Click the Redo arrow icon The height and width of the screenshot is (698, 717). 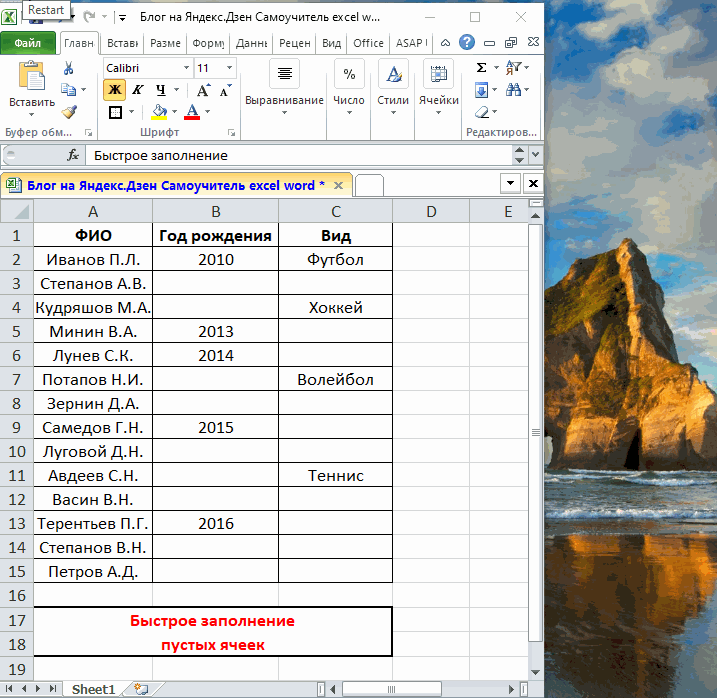coord(89,17)
